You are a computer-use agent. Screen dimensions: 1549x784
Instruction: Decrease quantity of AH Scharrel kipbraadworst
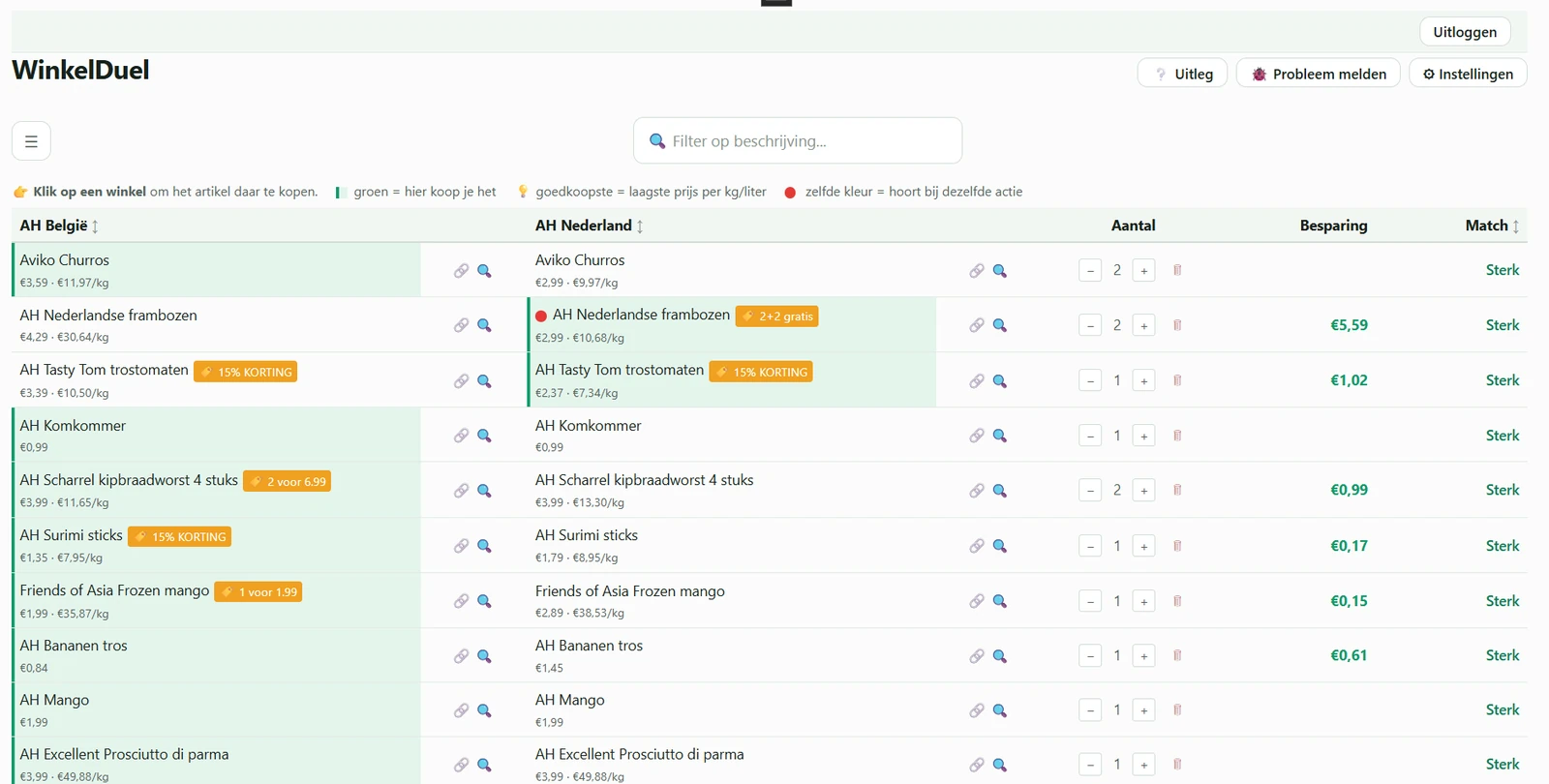pyautogui.click(x=1090, y=491)
